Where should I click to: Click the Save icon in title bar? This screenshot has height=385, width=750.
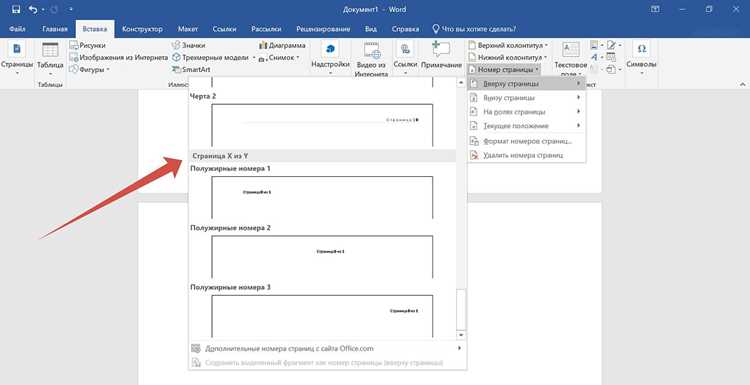(16, 9)
